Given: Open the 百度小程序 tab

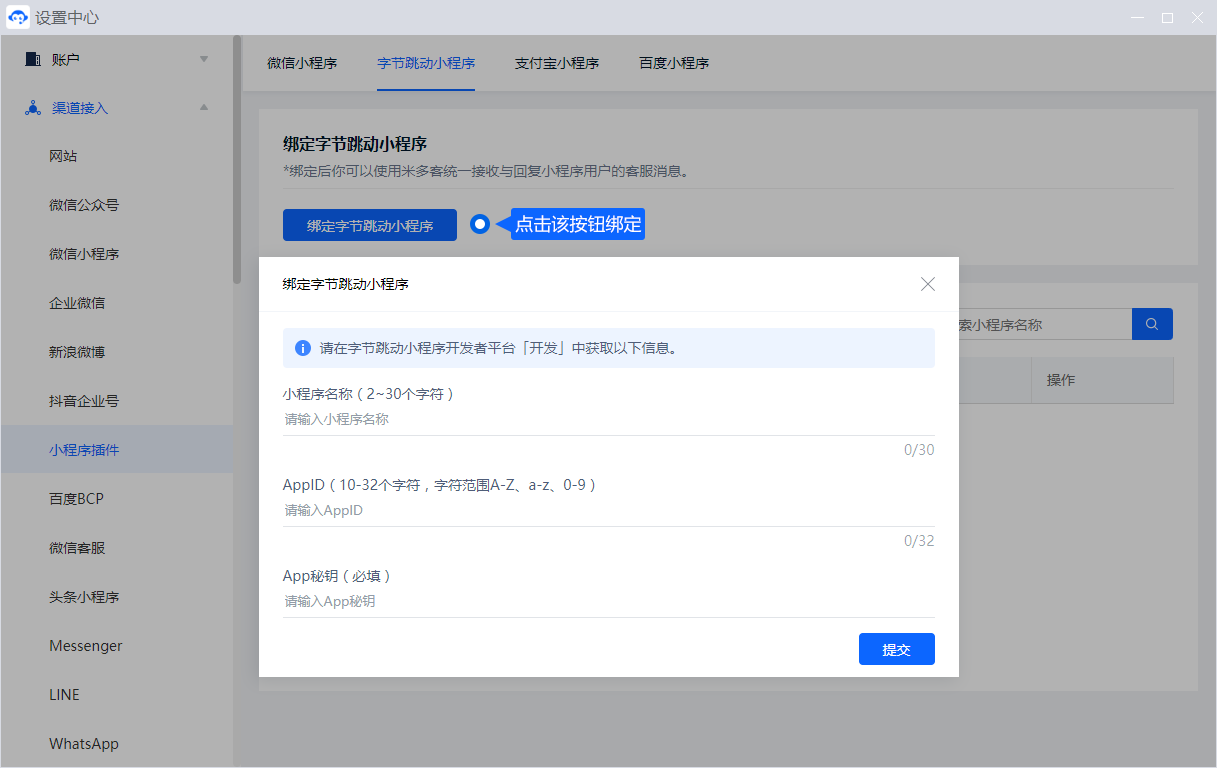Looking at the screenshot, I should [674, 63].
